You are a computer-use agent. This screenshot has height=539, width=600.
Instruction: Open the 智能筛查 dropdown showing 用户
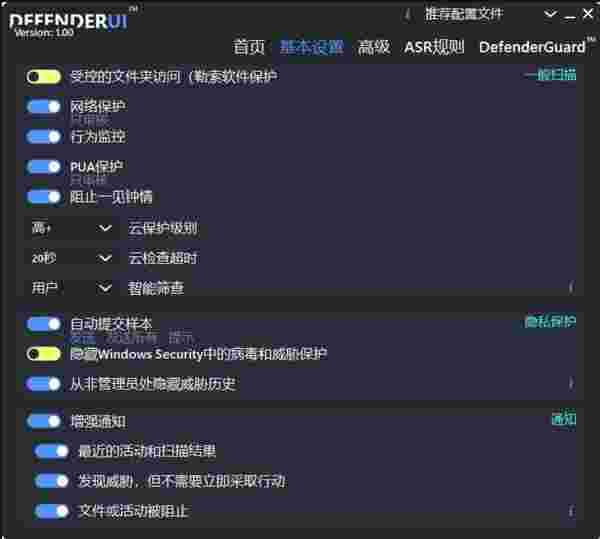(x=72, y=288)
